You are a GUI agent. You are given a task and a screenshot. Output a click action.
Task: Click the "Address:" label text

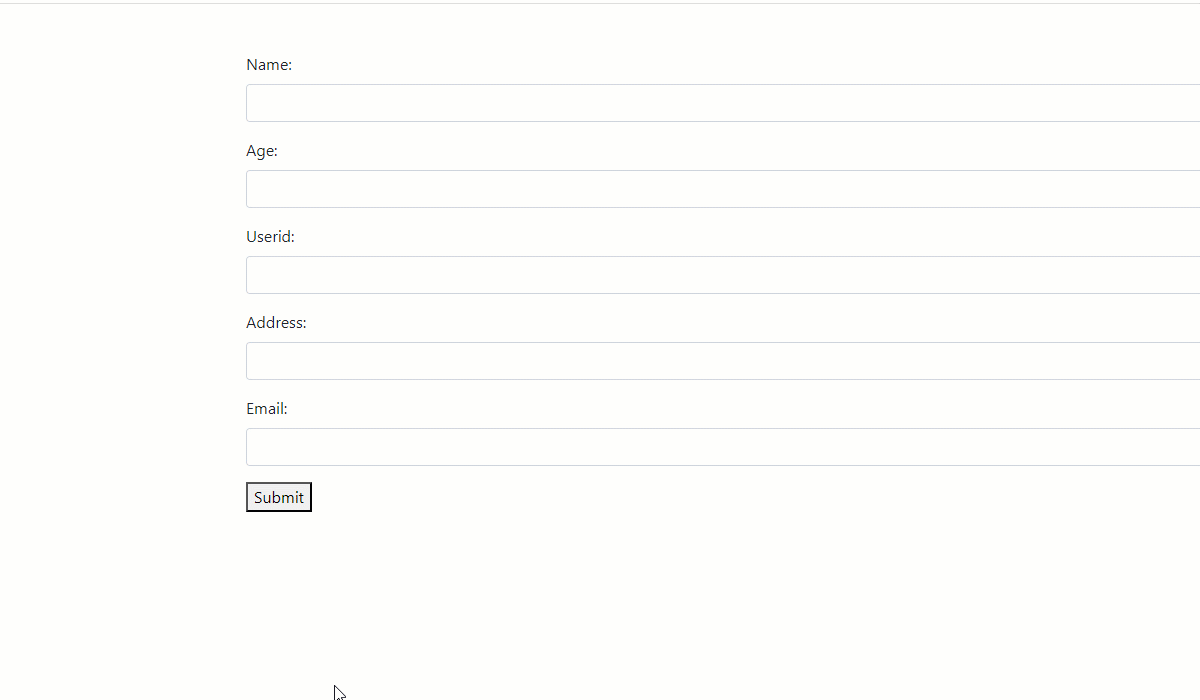point(276,323)
